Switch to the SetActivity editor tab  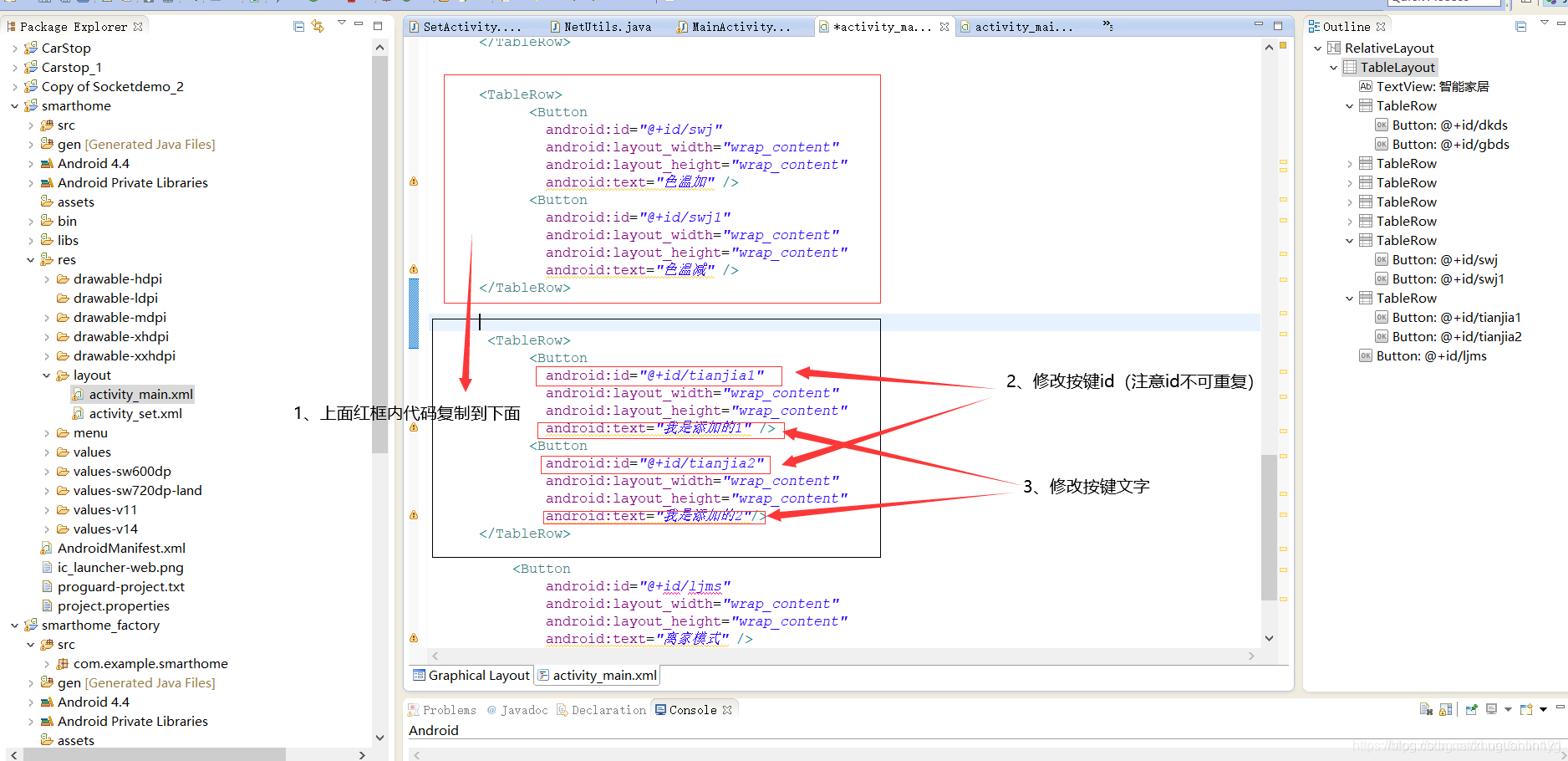tap(466, 27)
